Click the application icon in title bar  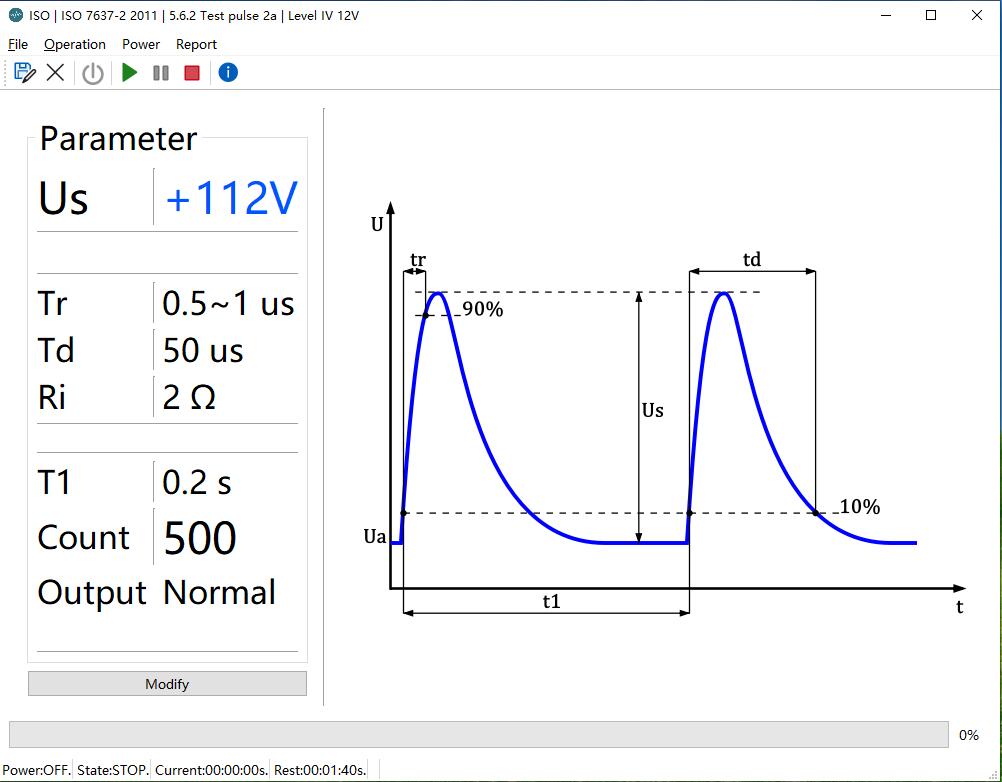16,15
